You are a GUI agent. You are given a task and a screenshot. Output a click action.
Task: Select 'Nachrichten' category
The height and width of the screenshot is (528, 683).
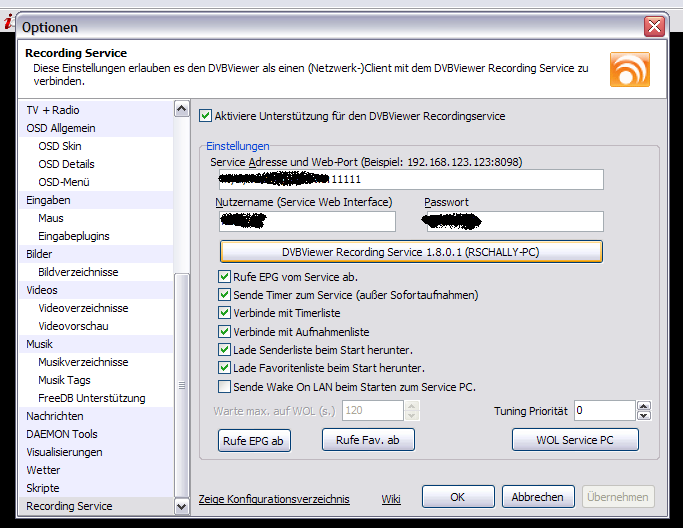[x=96, y=416]
